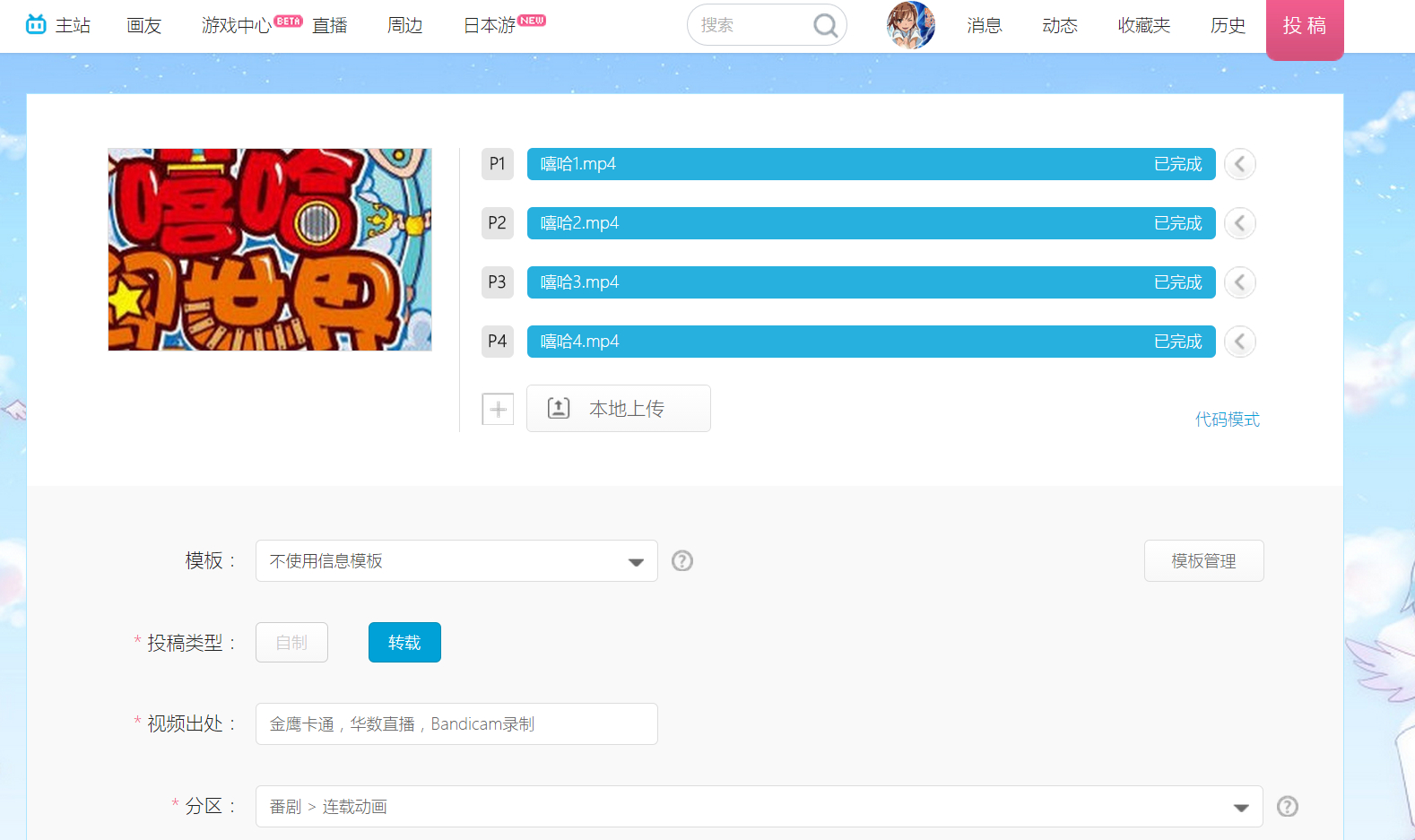The image size is (1415, 840).
Task: Click the 本地上传 local upload button
Action: pos(619,408)
